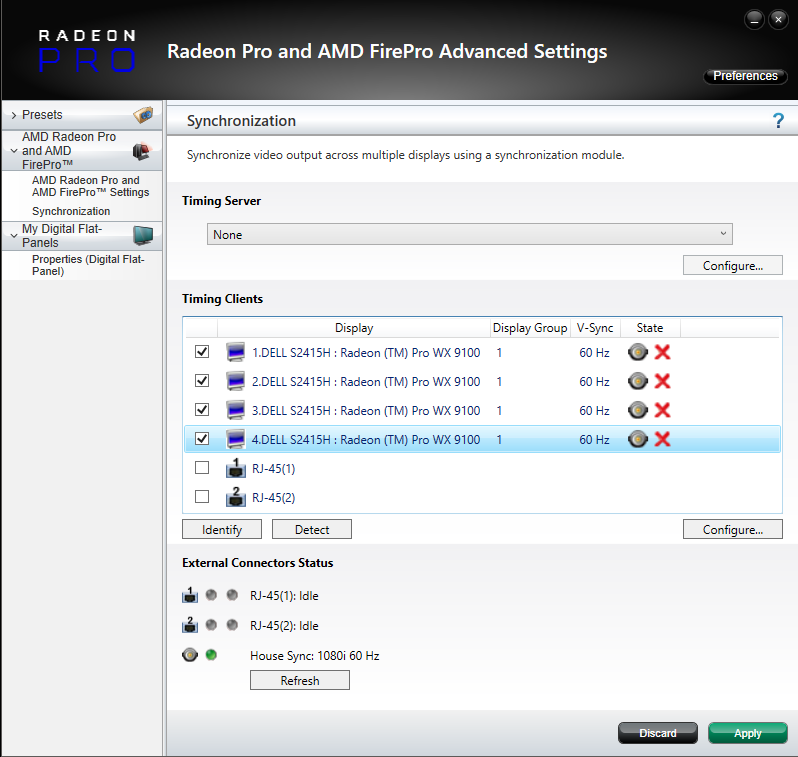This screenshot has width=798, height=757.
Task: Click the Presets folder icon in sidebar
Action: (x=143, y=115)
